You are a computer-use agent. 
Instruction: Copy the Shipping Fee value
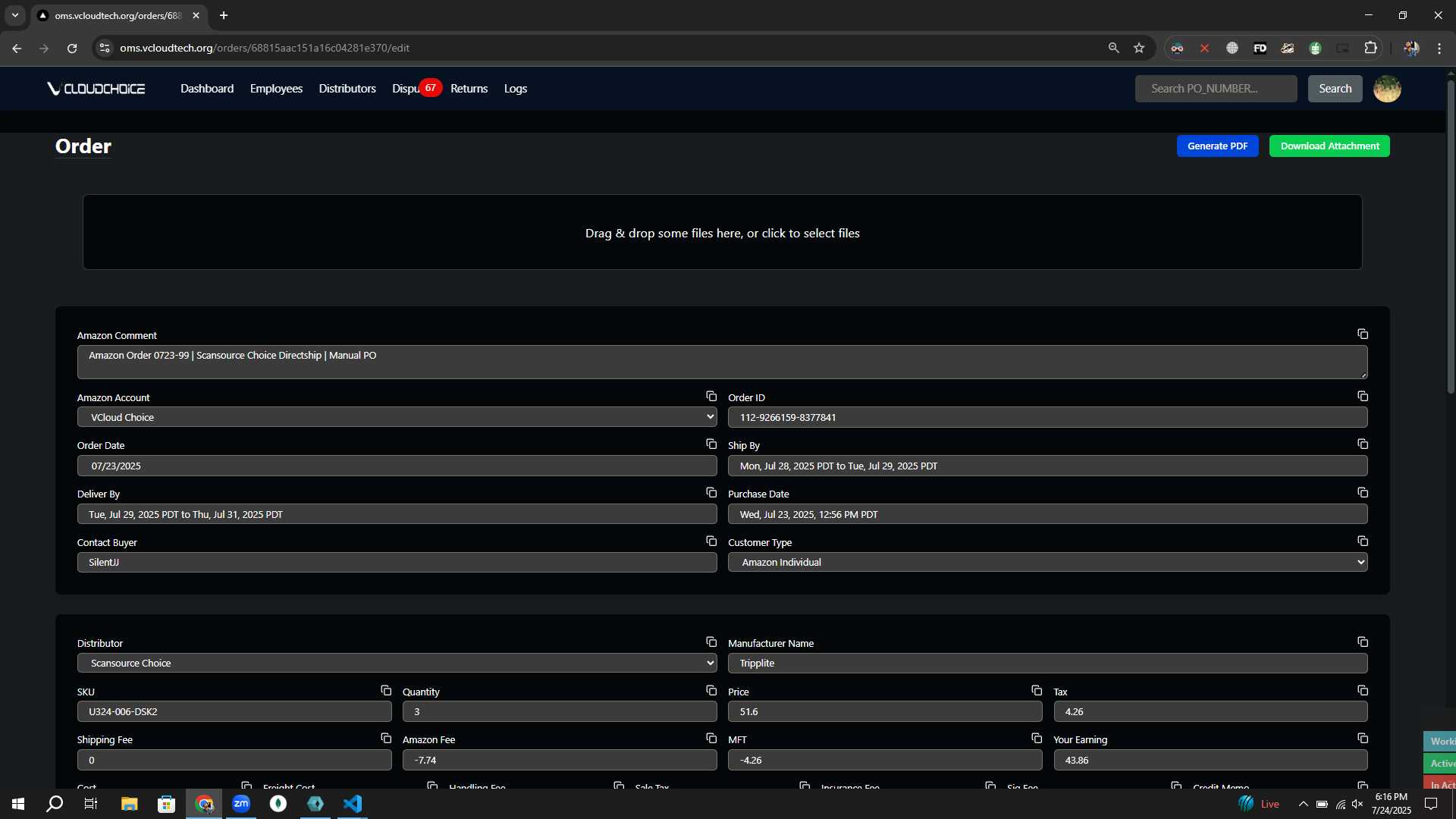(386, 739)
